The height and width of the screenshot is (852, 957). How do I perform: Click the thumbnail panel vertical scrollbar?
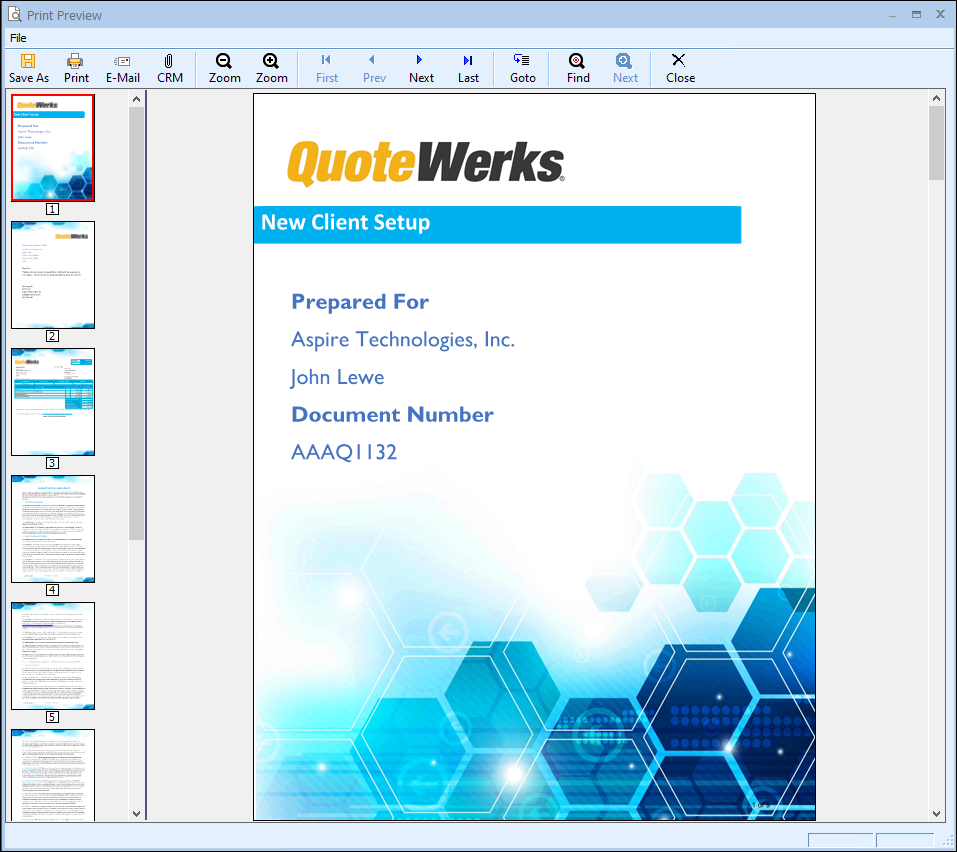pos(136,320)
